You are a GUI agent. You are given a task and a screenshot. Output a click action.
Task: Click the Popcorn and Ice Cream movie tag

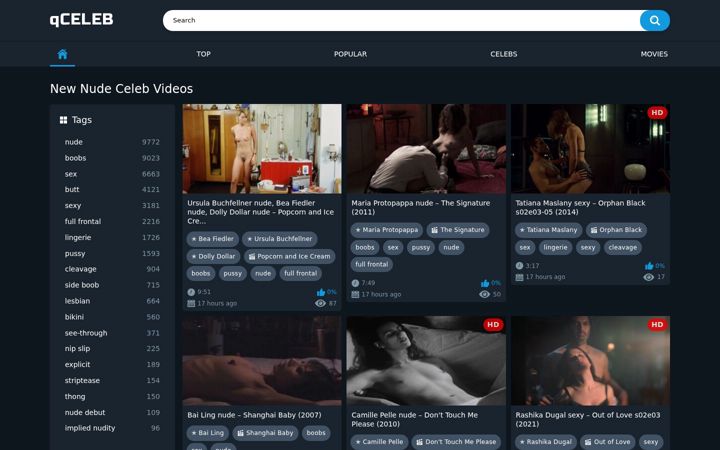pyautogui.click(x=289, y=257)
